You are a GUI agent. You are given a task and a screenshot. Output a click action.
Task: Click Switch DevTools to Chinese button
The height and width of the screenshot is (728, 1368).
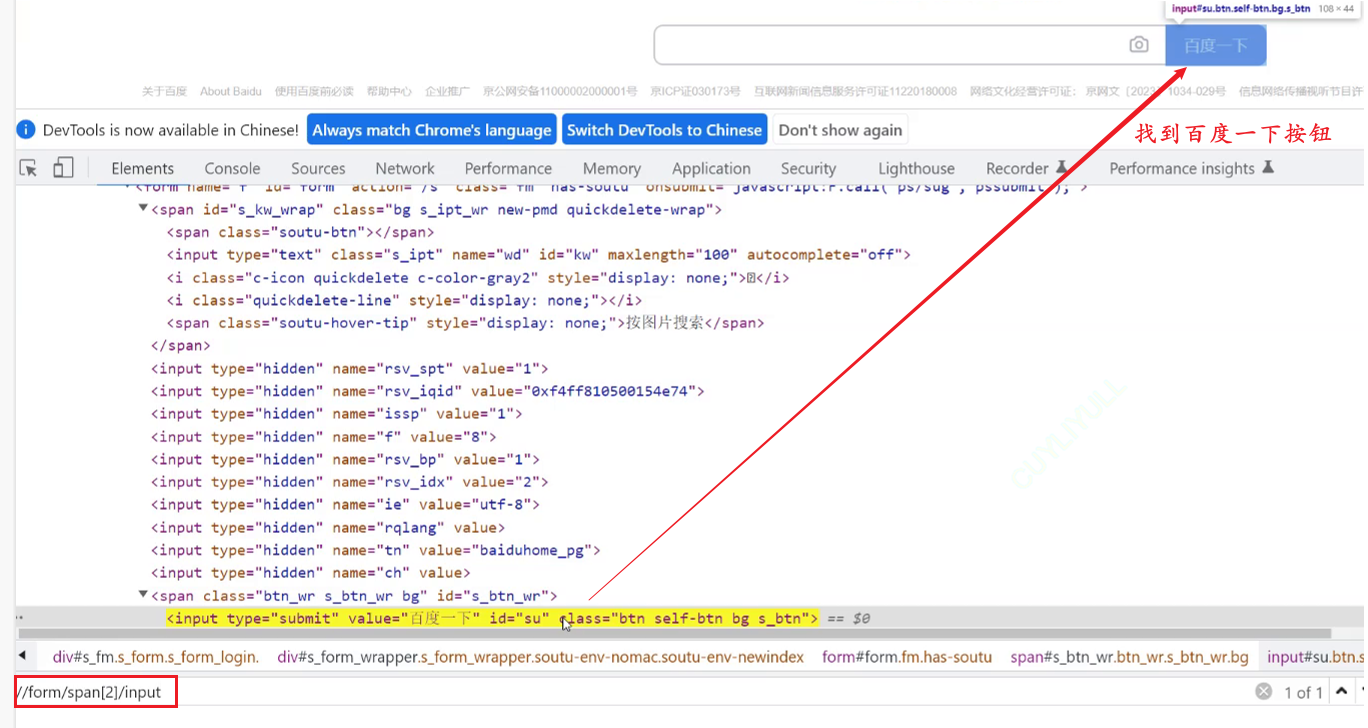coord(664,130)
